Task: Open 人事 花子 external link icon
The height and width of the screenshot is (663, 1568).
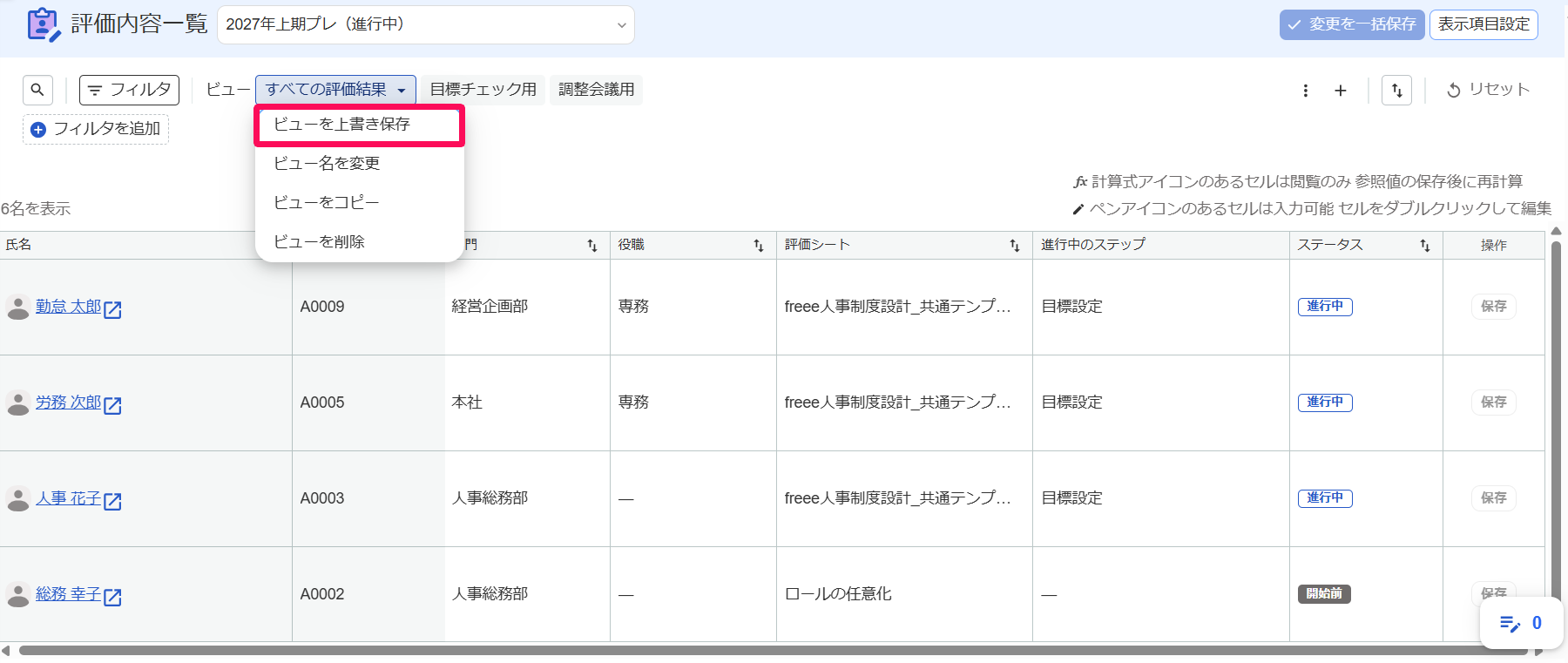Action: tap(112, 500)
